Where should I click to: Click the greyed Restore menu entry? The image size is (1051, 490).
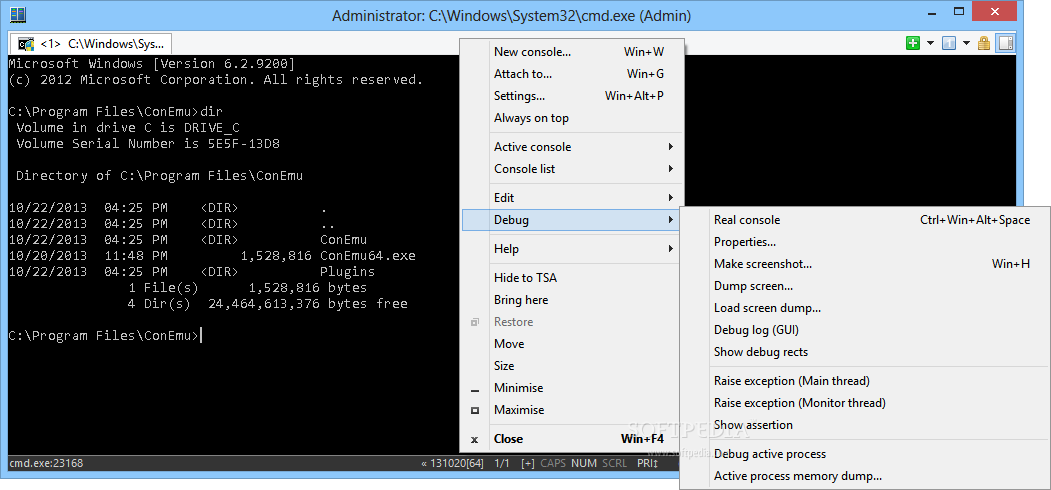coord(572,322)
